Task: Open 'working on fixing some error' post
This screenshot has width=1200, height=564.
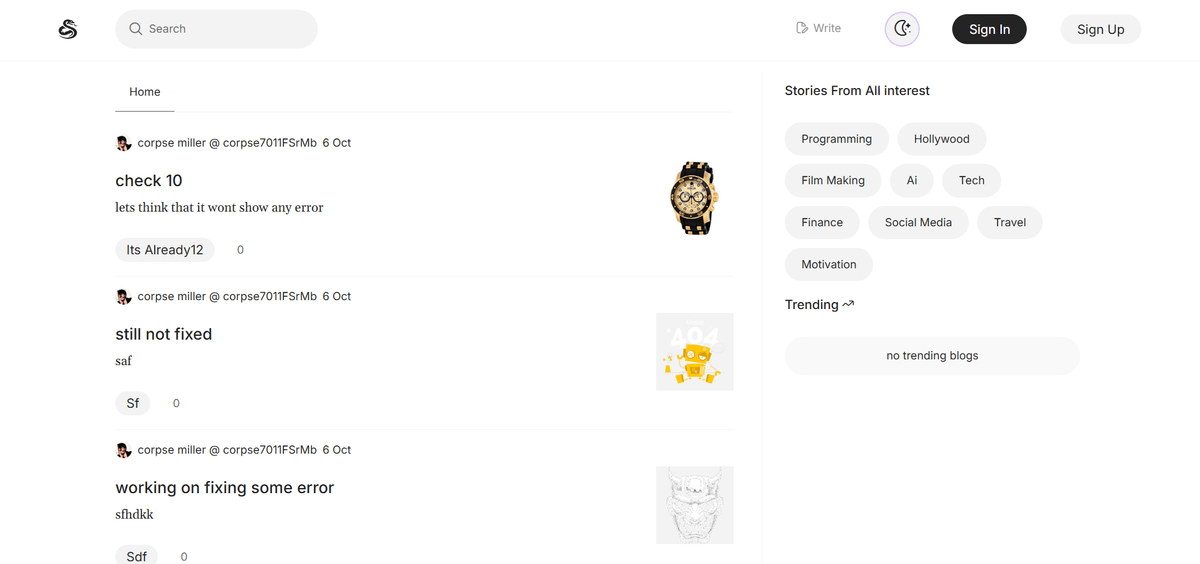Action: click(x=225, y=488)
